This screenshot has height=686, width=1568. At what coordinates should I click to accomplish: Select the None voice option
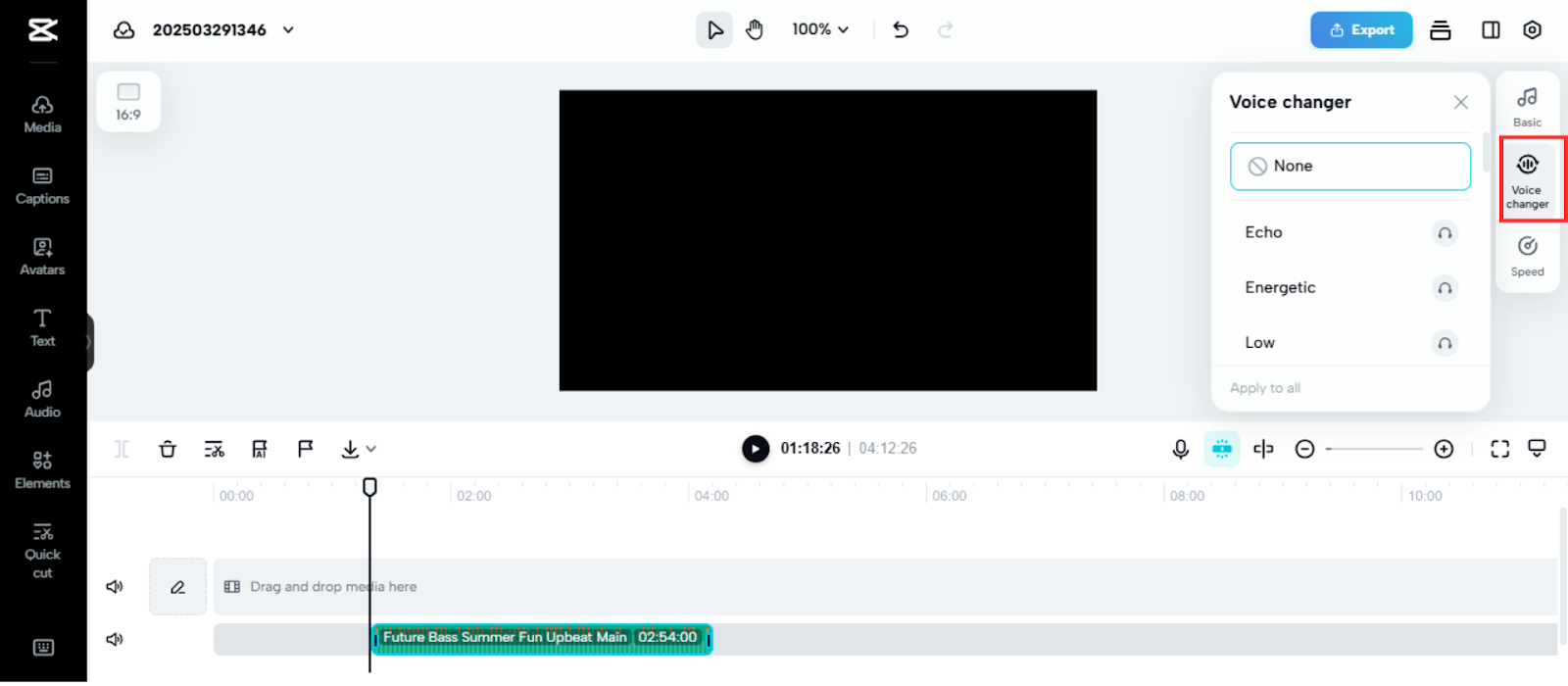[x=1350, y=167]
